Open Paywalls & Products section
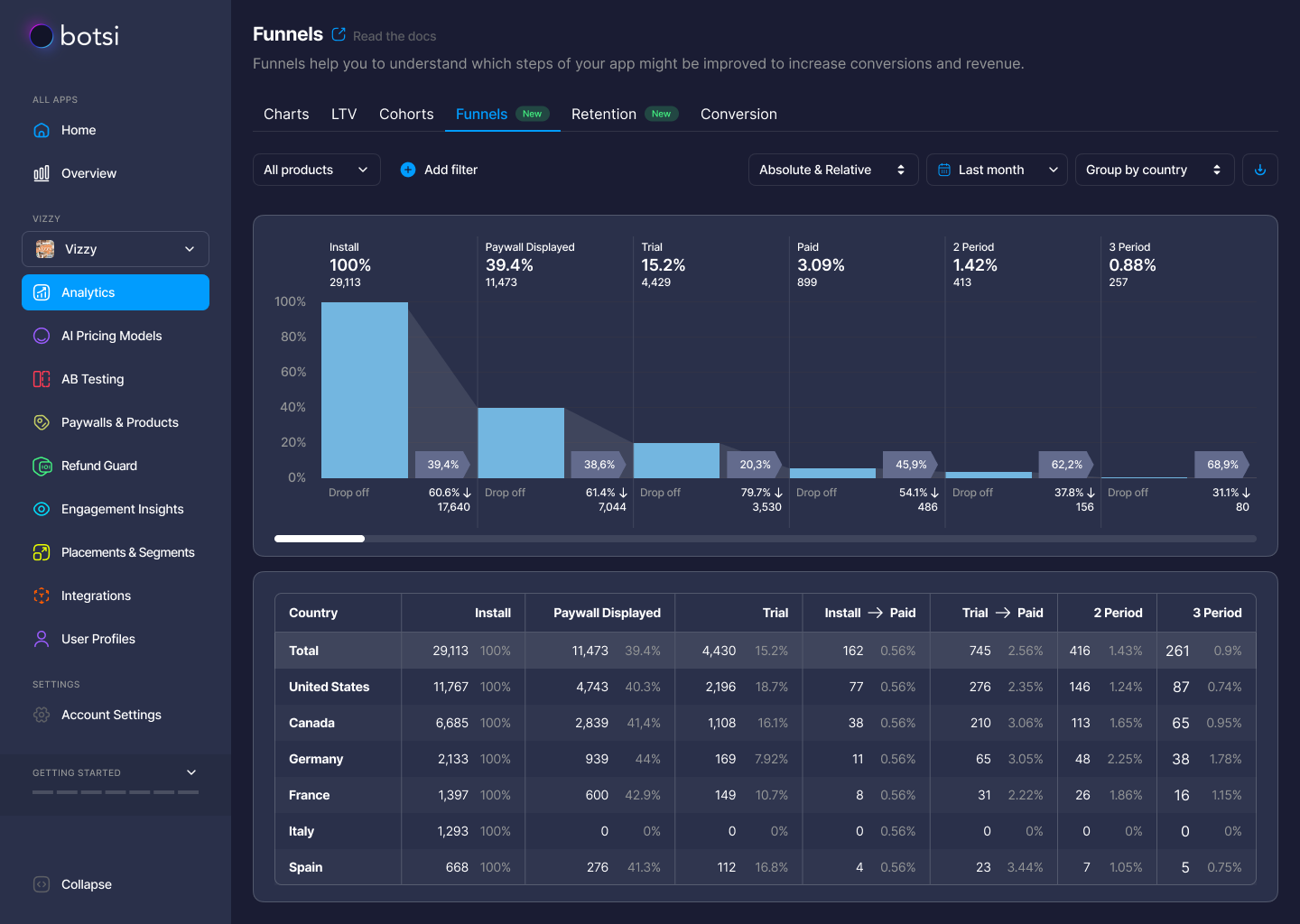 click(119, 422)
